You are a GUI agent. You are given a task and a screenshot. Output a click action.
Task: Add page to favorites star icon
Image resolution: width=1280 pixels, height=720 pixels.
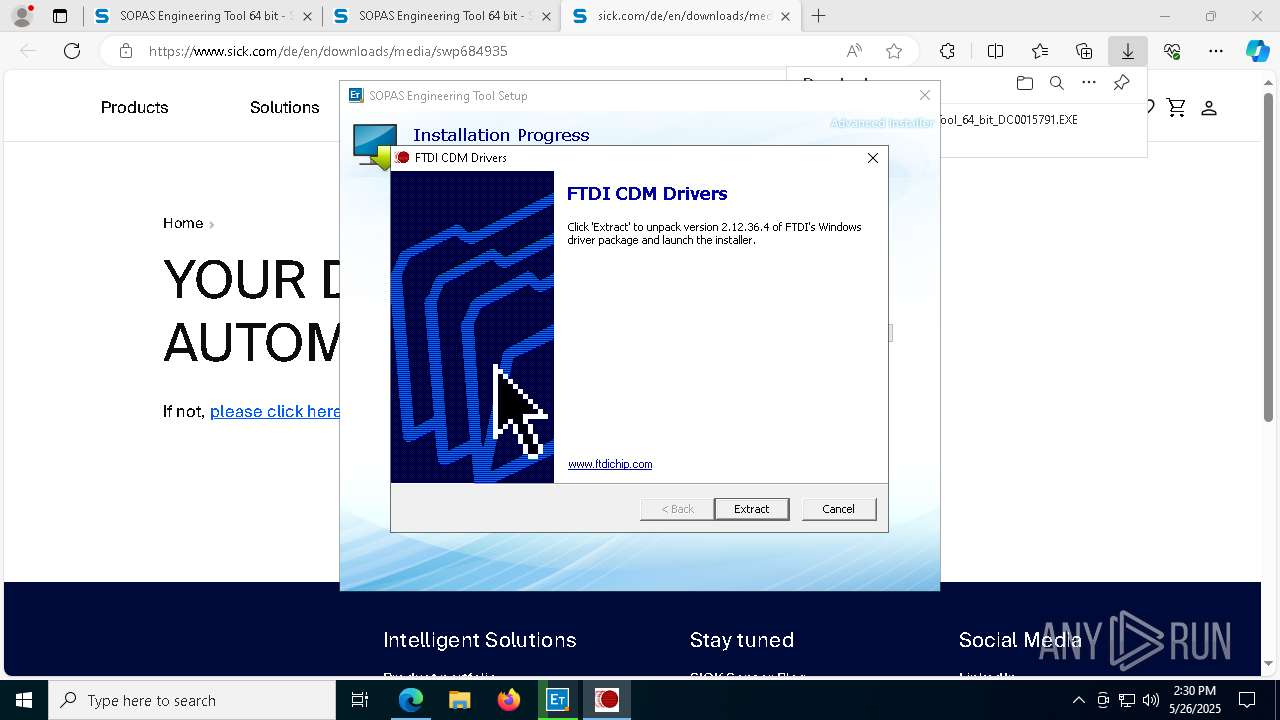[x=894, y=51]
